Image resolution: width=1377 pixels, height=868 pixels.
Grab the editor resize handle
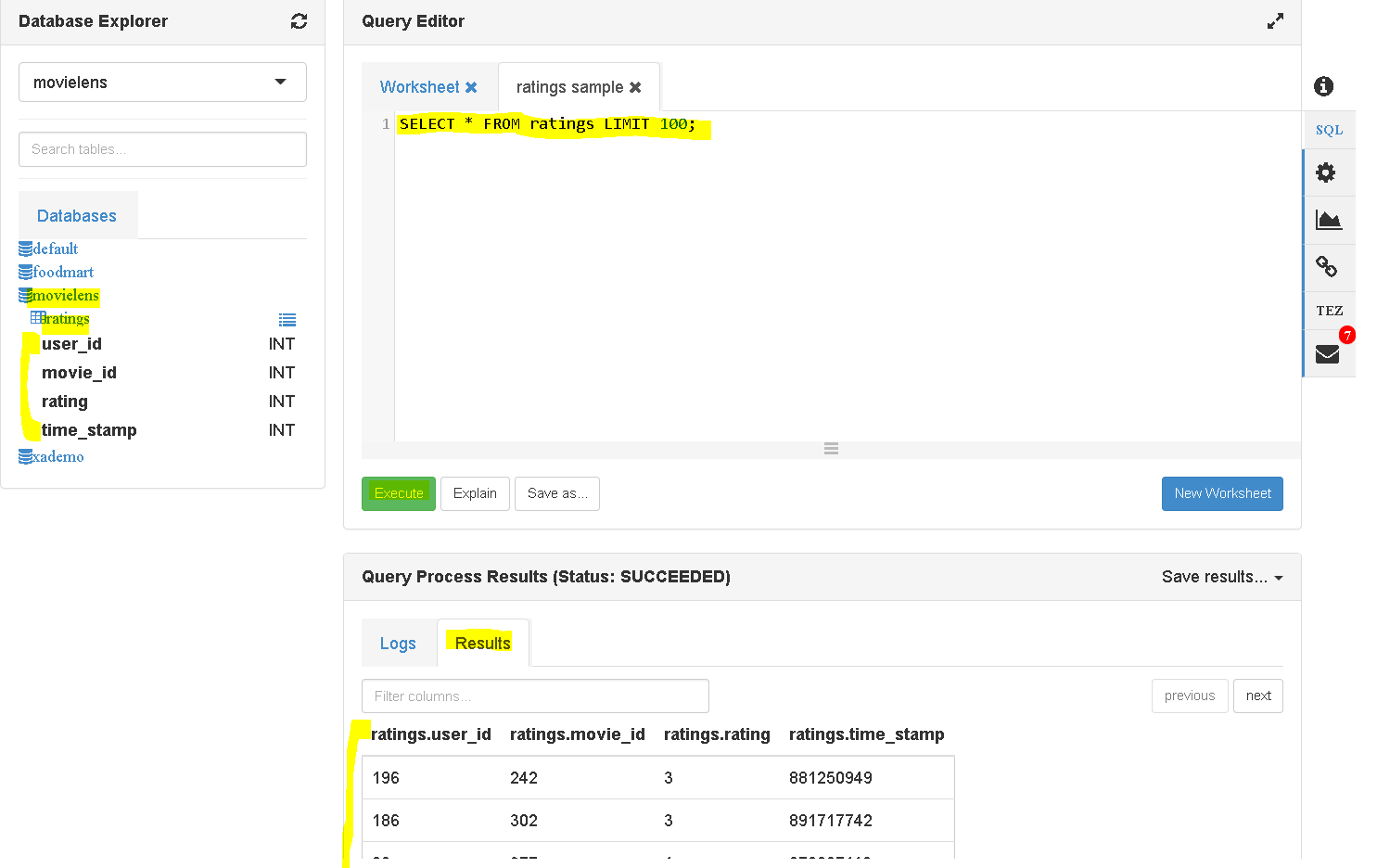(x=831, y=449)
